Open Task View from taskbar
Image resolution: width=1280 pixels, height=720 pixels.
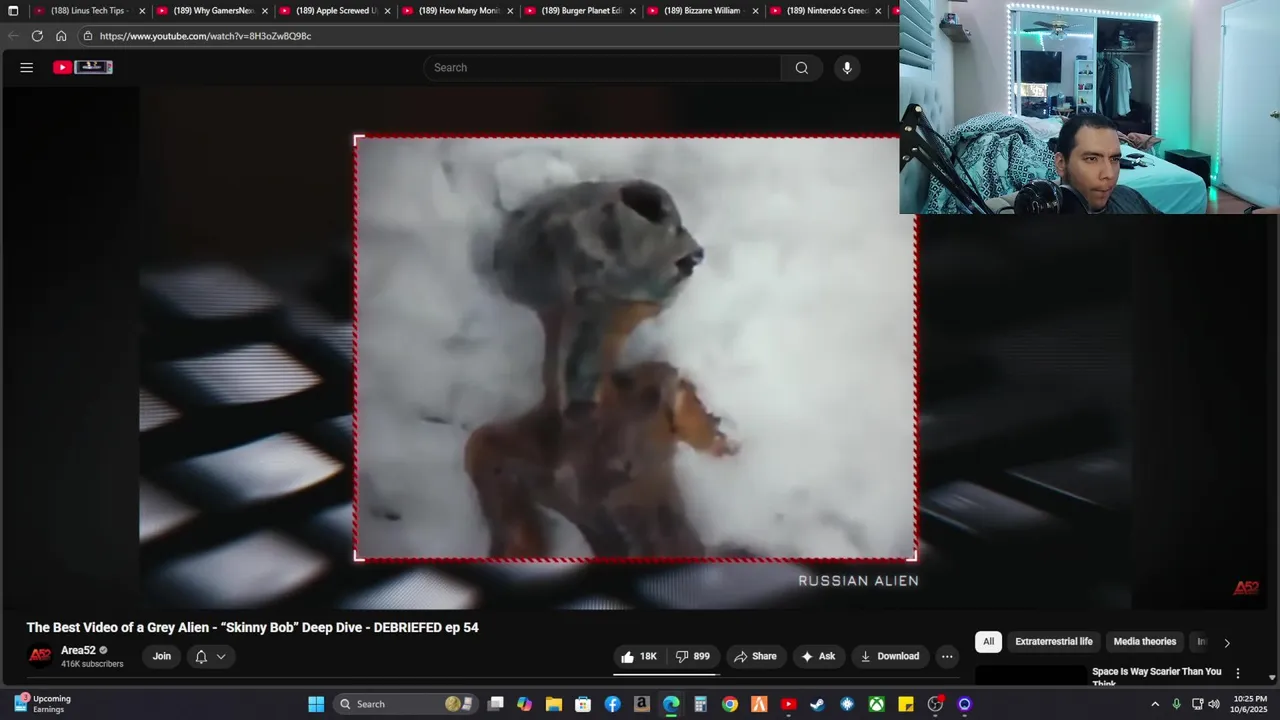click(x=495, y=704)
